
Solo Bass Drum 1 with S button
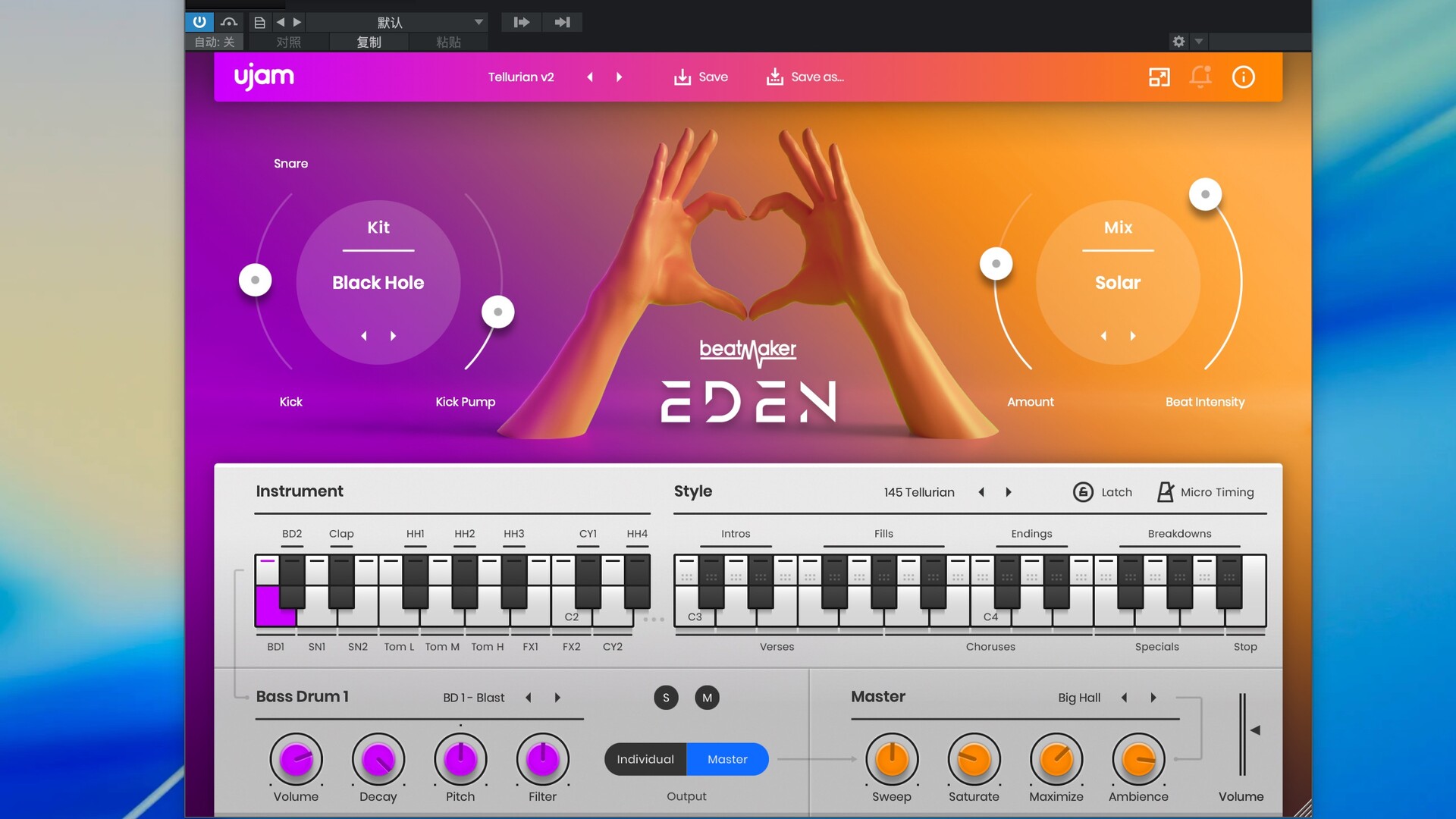[x=666, y=698]
